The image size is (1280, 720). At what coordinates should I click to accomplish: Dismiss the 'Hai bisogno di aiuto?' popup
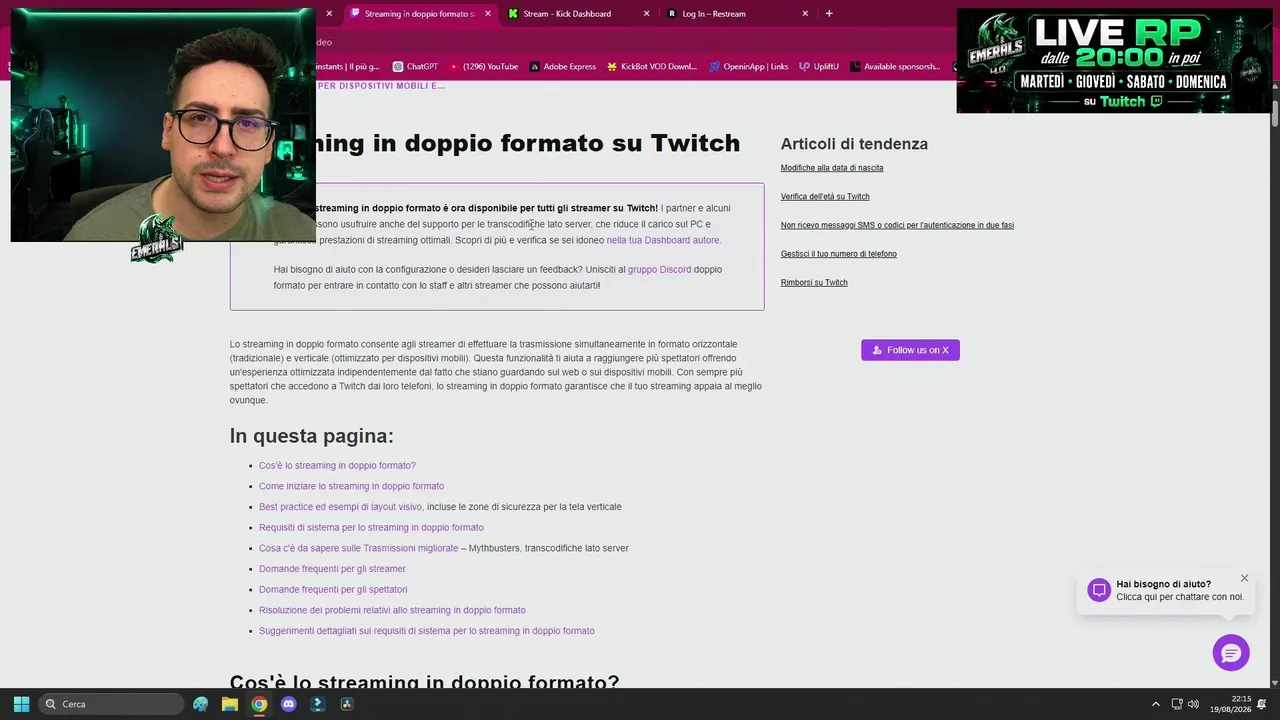(x=1244, y=578)
